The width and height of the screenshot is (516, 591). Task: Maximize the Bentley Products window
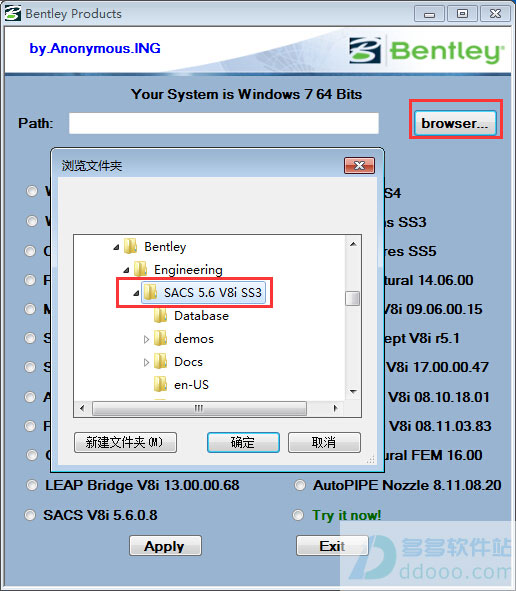[462, 14]
